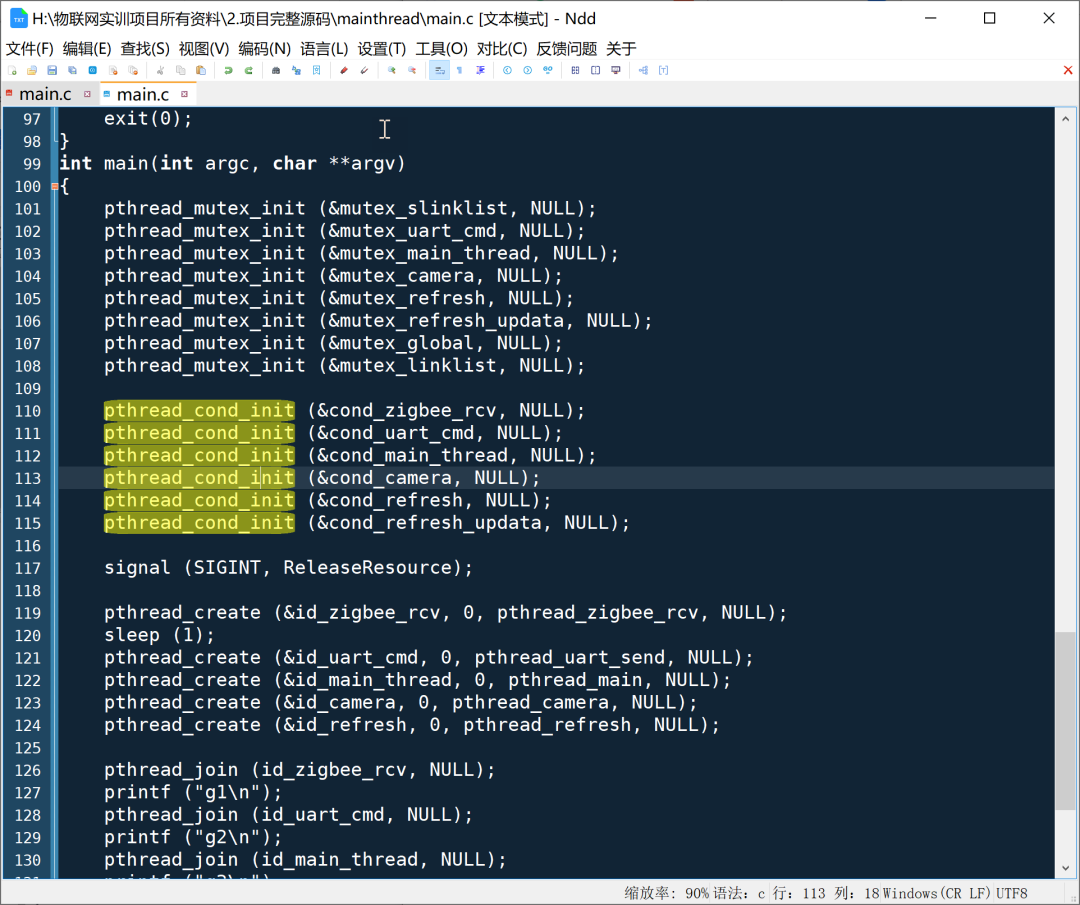1080x905 pixels.
Task: Cut with the scissors toolbar icon
Action: coord(160,70)
